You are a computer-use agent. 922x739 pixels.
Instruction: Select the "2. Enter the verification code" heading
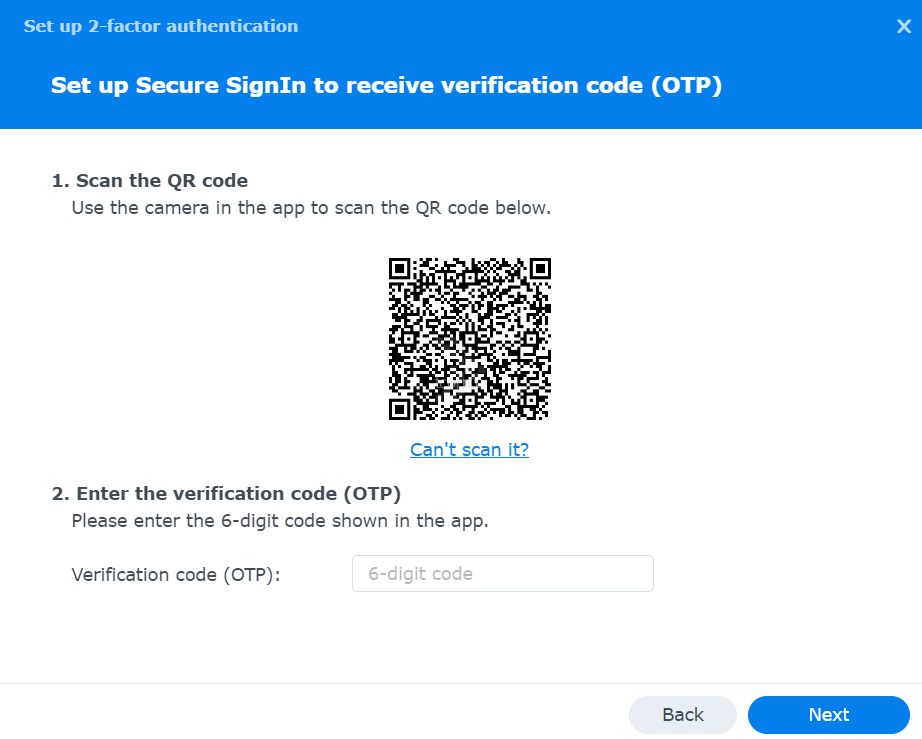[226, 493]
